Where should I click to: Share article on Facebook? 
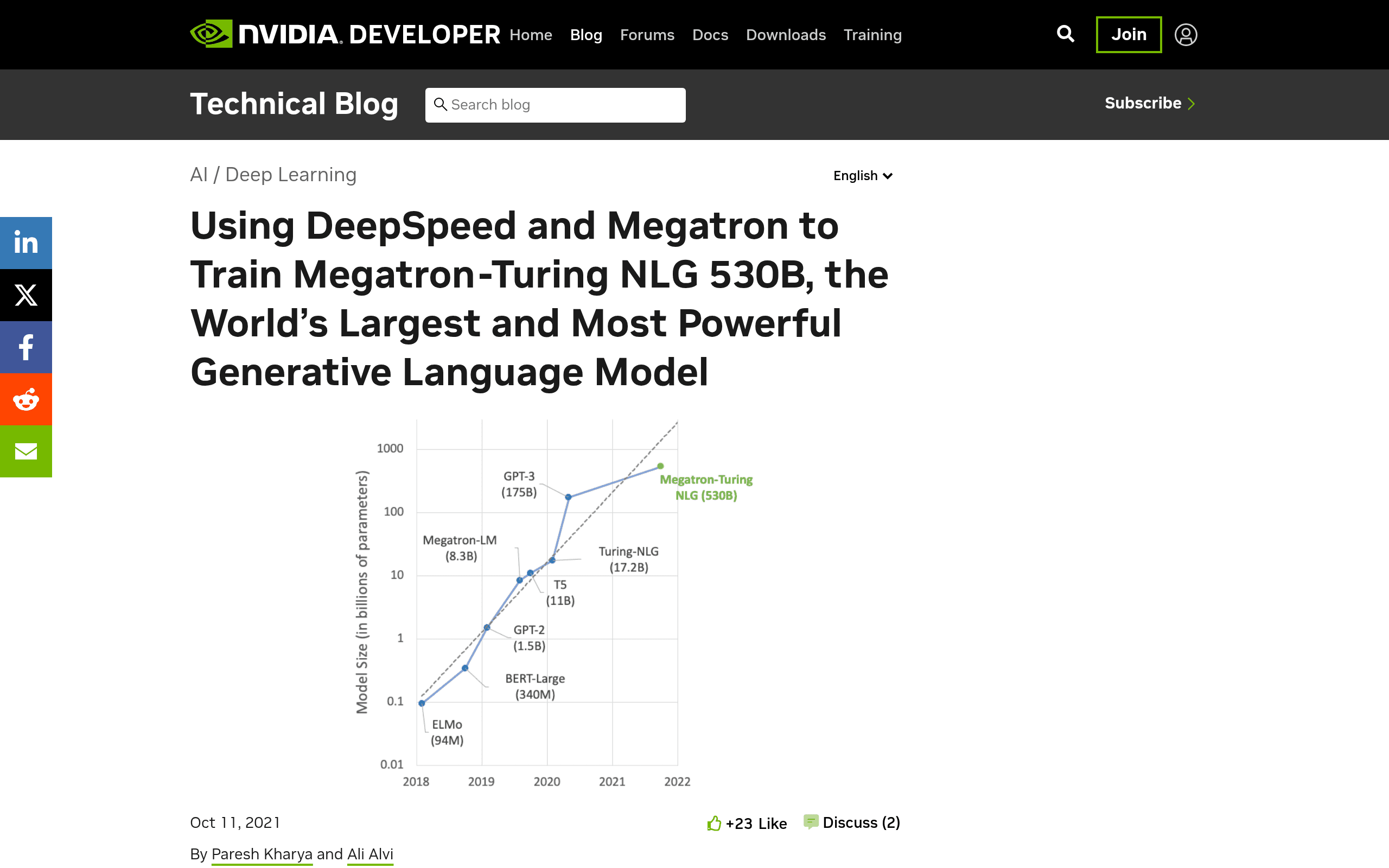point(26,347)
